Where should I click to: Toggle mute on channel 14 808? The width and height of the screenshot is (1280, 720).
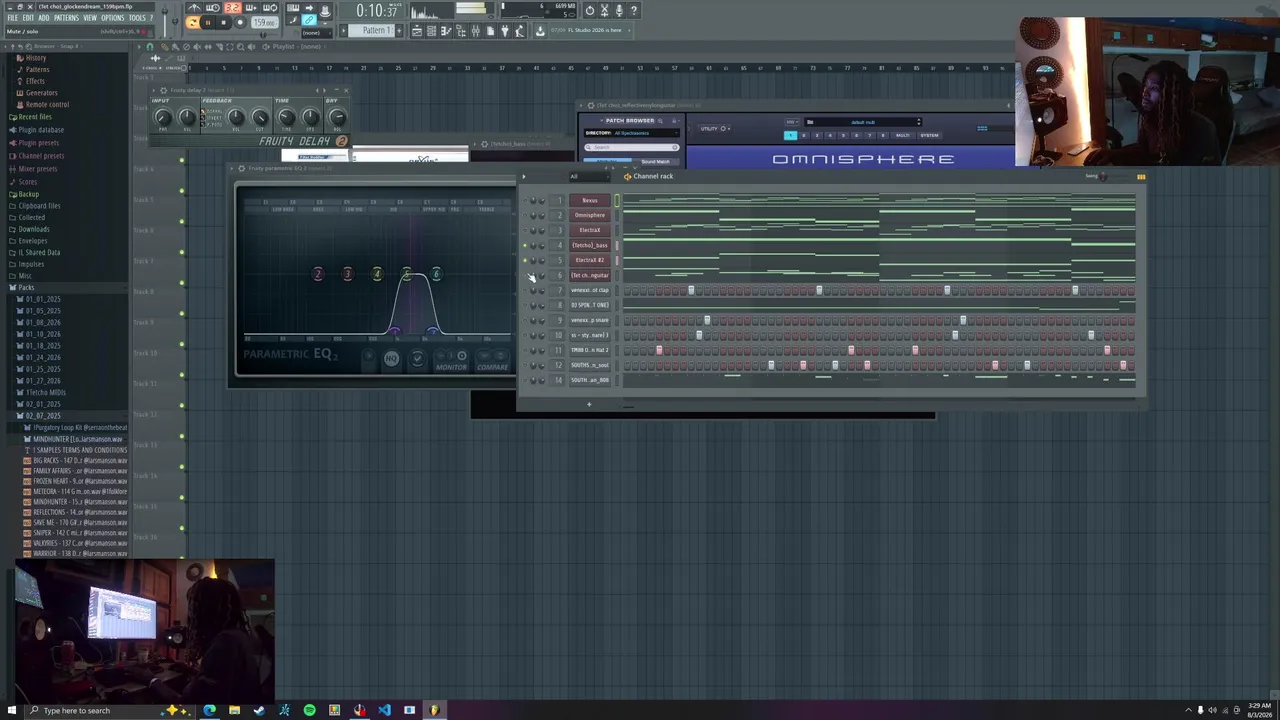(525, 380)
